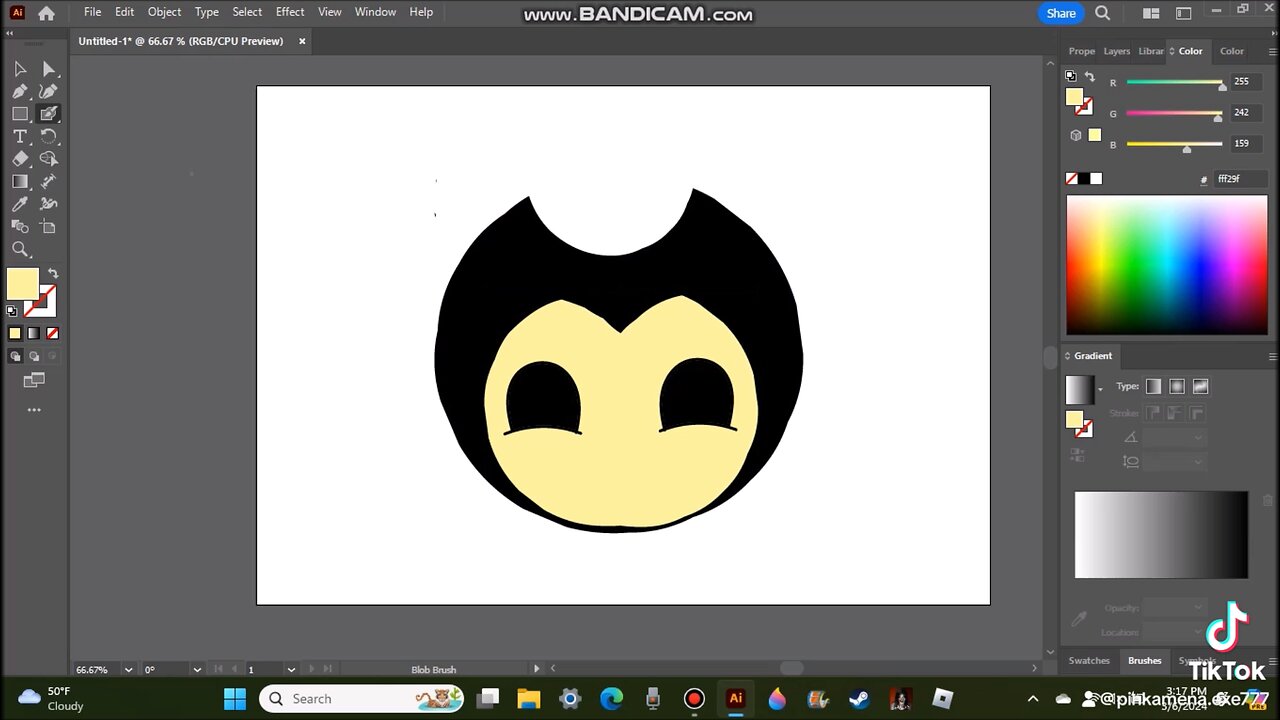The image size is (1280, 720).
Task: Pick a color from the spectrum
Action: tap(1166, 264)
